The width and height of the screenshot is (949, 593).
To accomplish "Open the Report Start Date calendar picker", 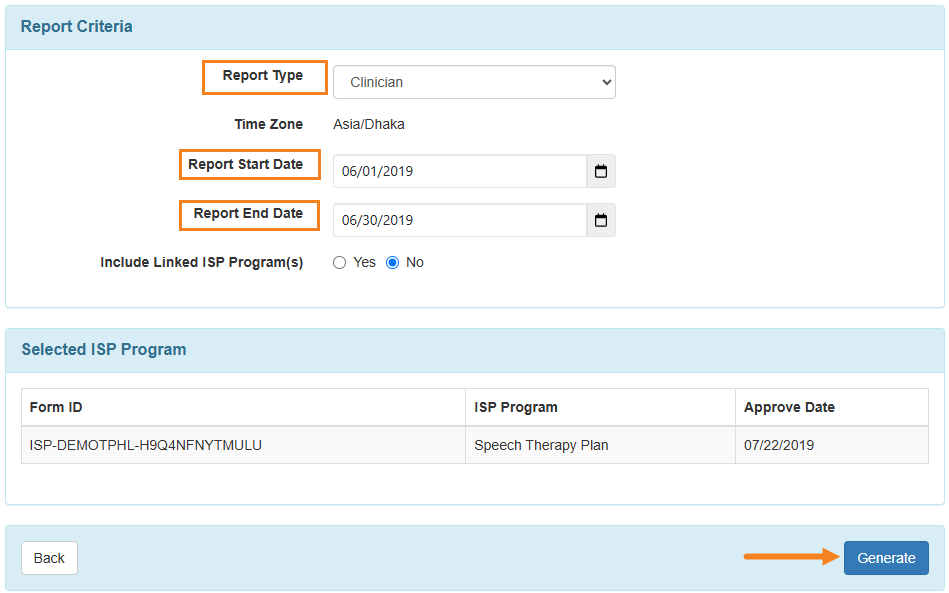I will [600, 171].
